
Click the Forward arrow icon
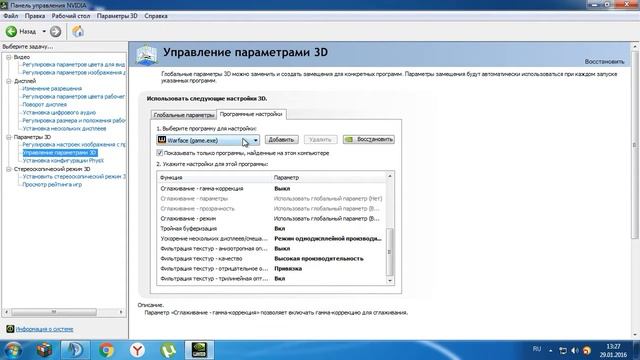(x=56, y=31)
